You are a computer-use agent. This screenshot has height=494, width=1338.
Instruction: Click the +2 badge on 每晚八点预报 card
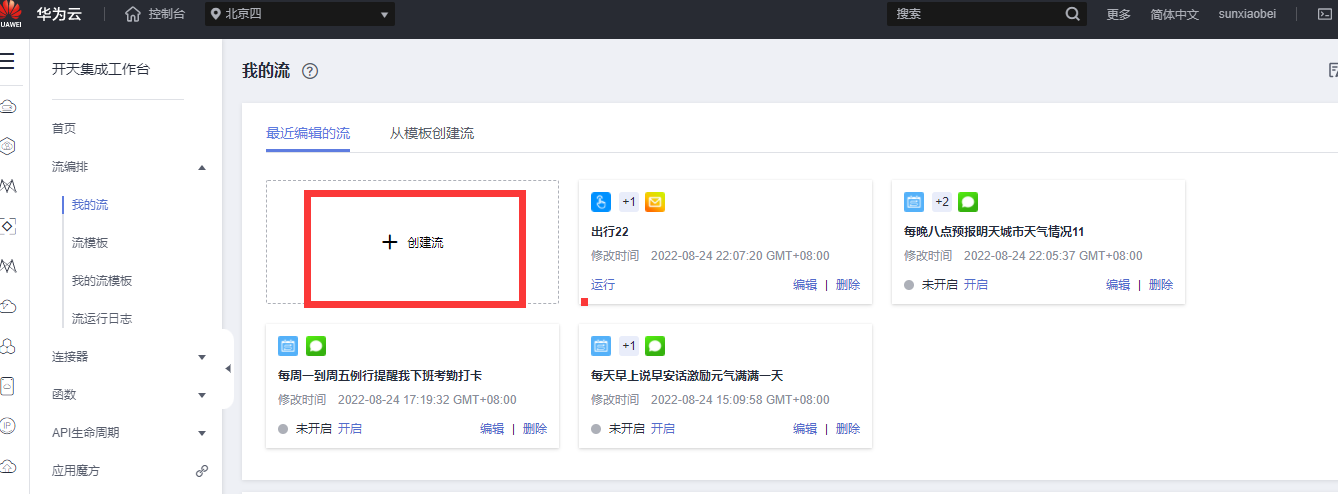coord(941,202)
